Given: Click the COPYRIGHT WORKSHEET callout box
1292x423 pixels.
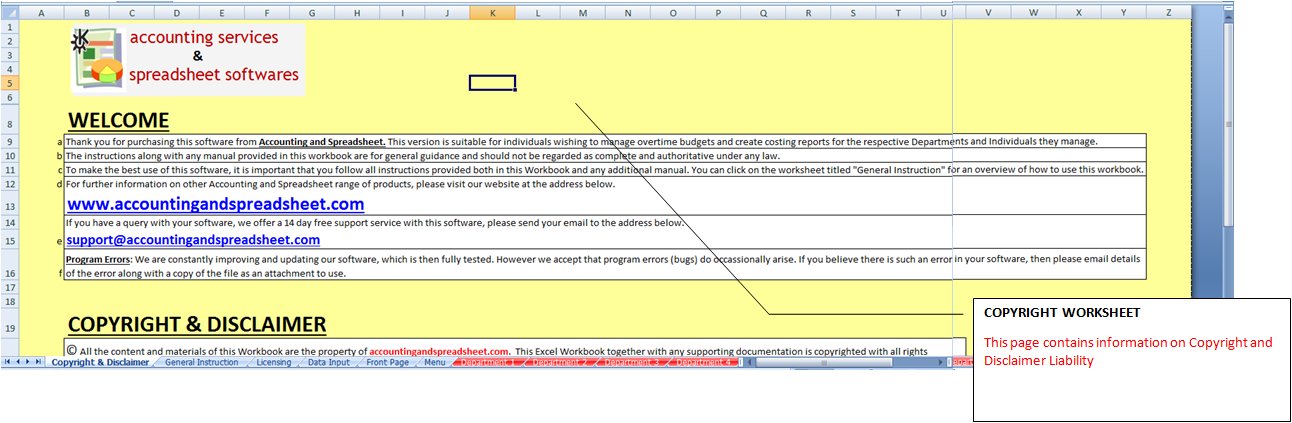Looking at the screenshot, I should point(1130,358).
